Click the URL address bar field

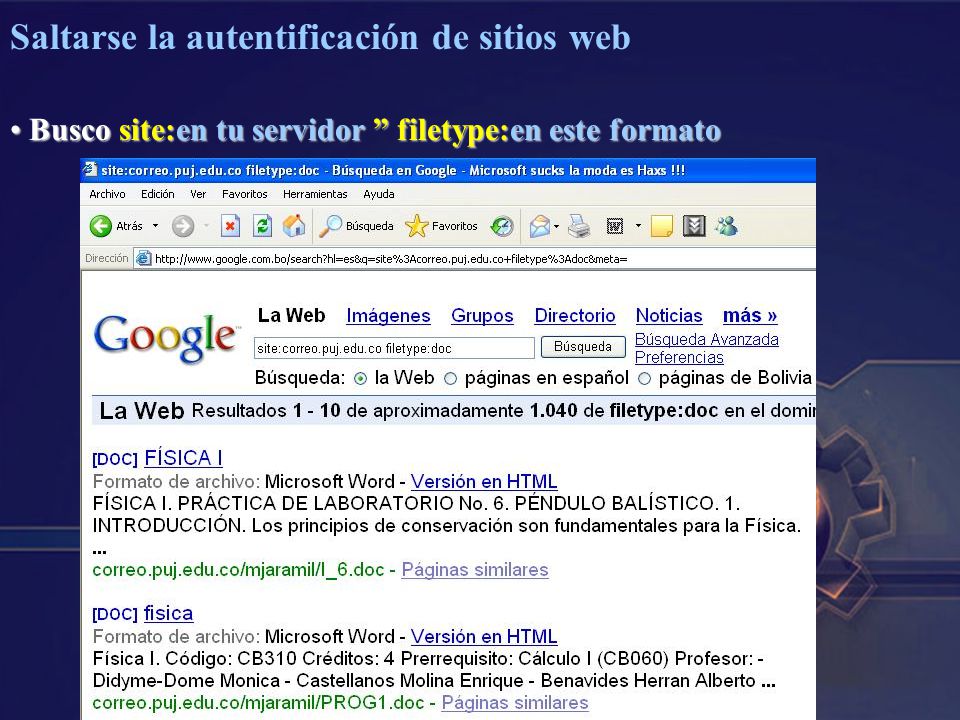coord(474,258)
